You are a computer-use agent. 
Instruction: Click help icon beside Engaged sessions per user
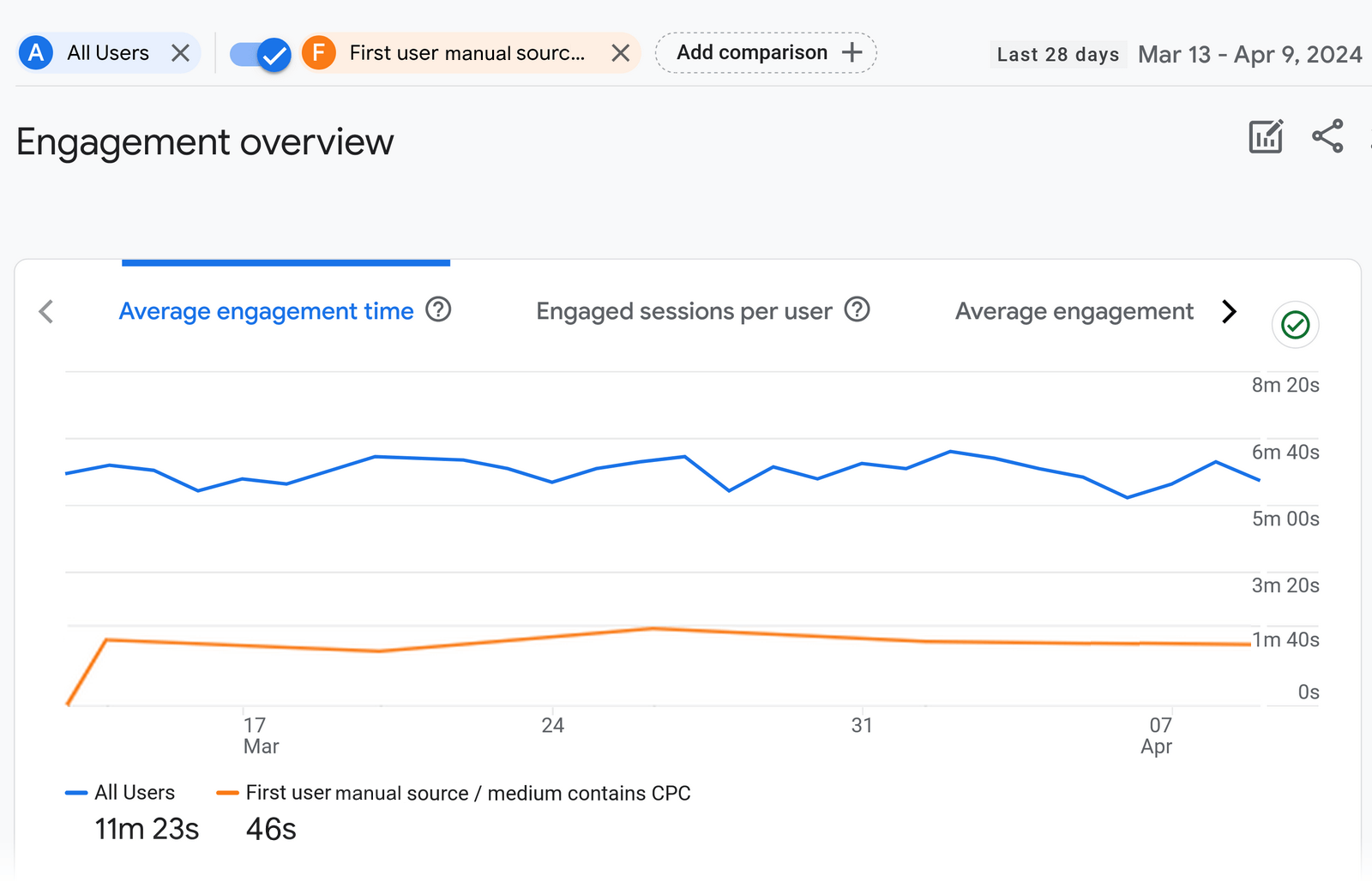(857, 309)
